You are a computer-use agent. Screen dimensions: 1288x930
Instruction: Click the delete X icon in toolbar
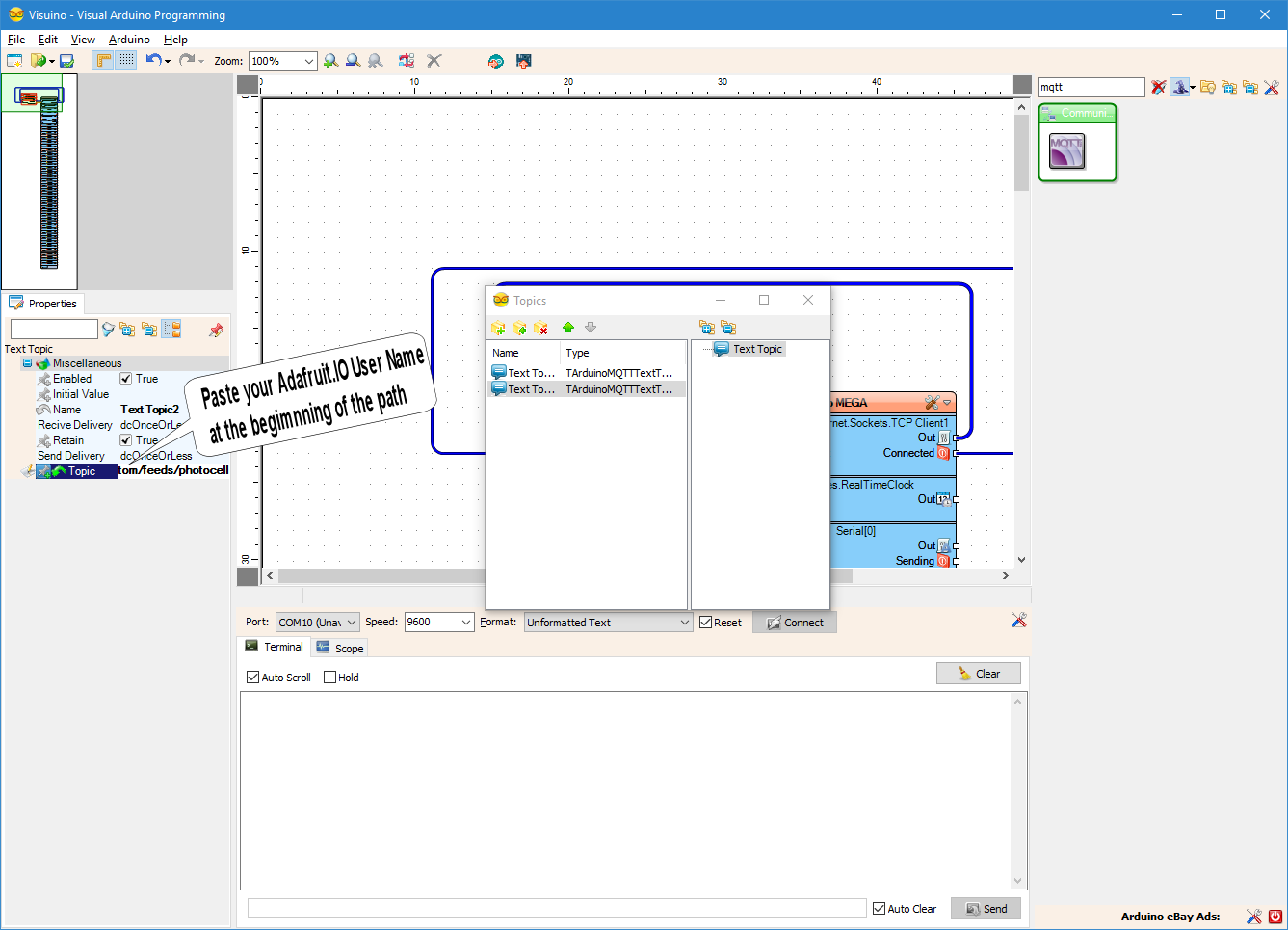point(434,61)
